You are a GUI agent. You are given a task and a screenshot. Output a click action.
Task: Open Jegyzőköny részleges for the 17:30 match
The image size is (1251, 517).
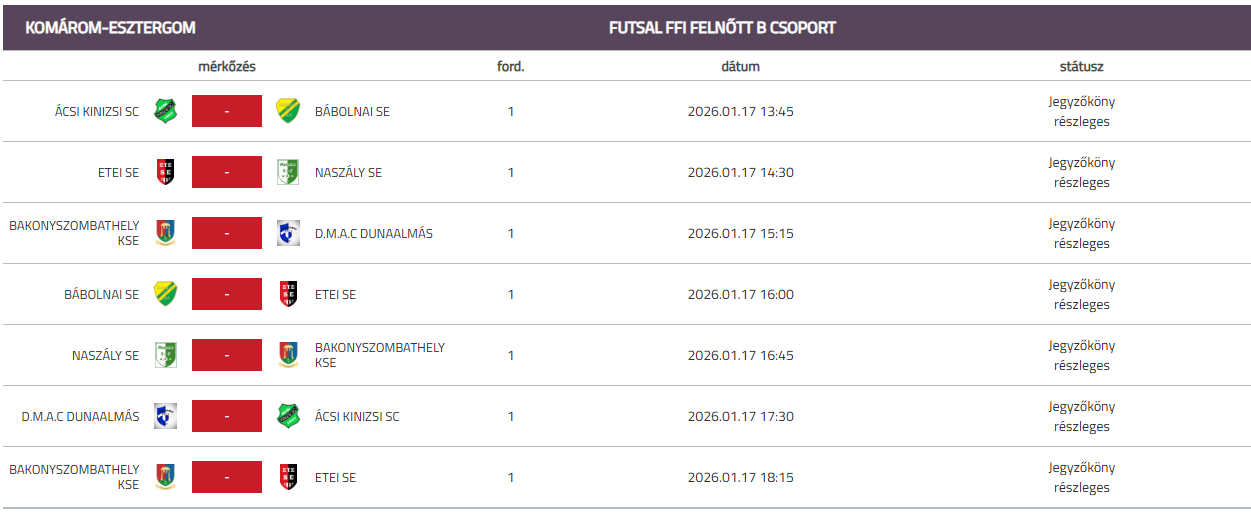click(1081, 416)
